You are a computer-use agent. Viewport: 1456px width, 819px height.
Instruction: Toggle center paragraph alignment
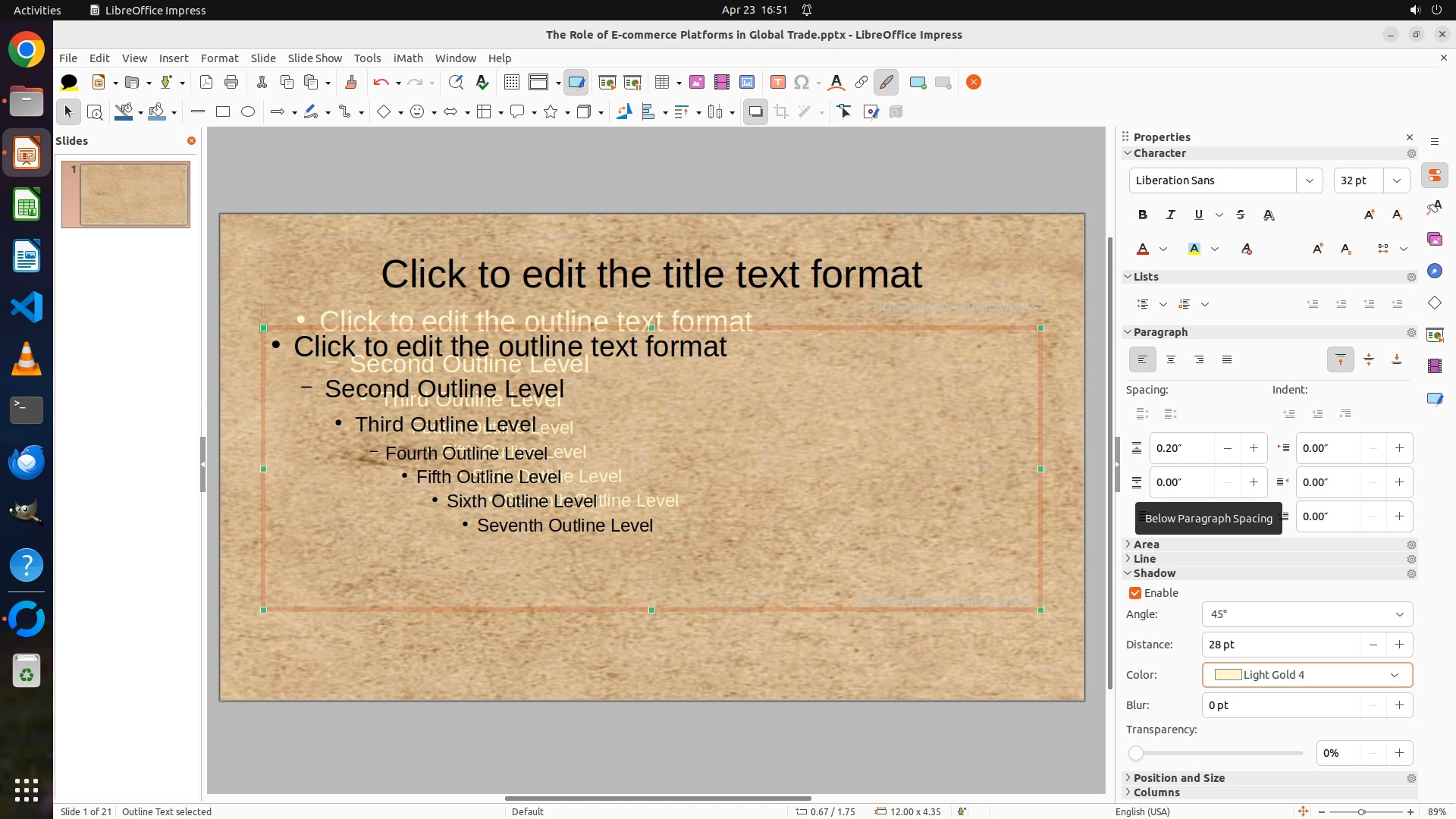[x=1171, y=360]
